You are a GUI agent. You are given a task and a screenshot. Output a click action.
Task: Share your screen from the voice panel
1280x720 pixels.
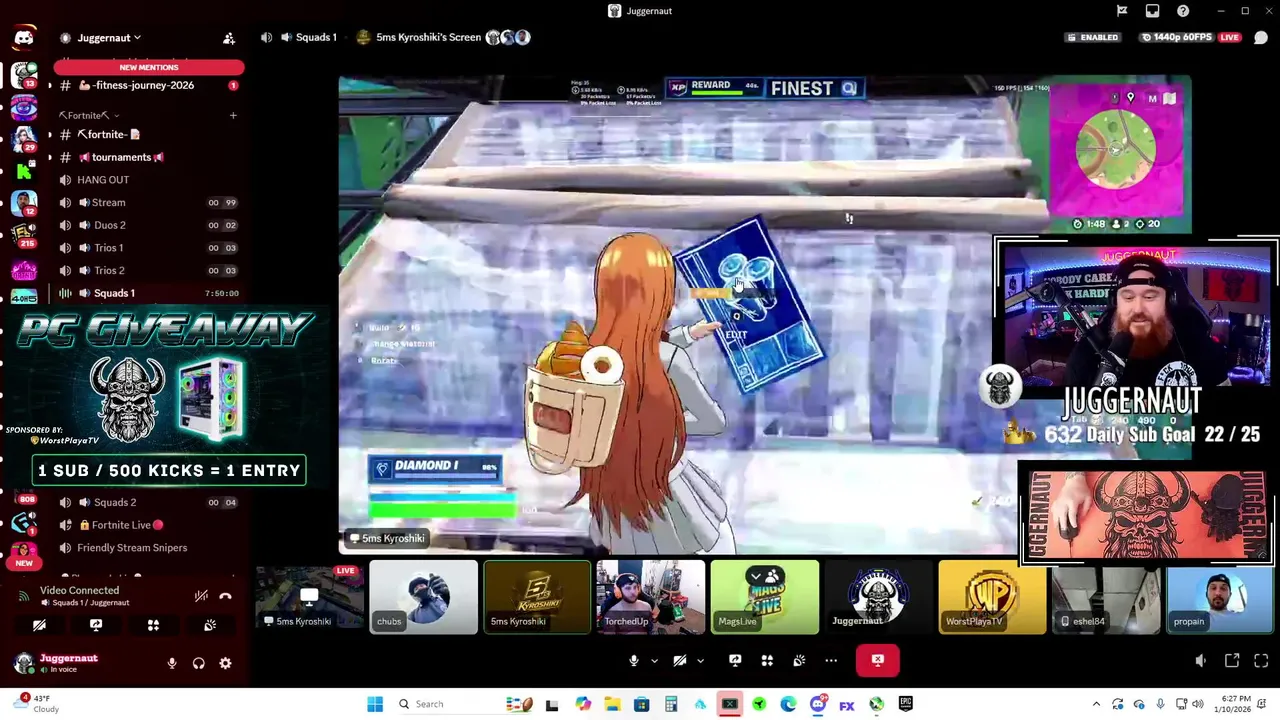96,625
